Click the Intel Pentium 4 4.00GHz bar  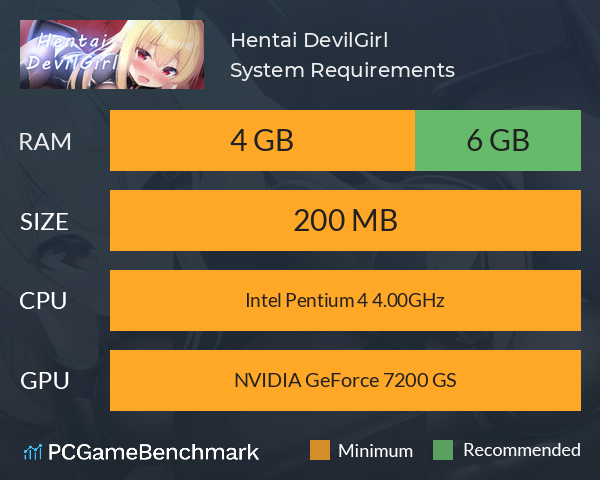point(345,300)
